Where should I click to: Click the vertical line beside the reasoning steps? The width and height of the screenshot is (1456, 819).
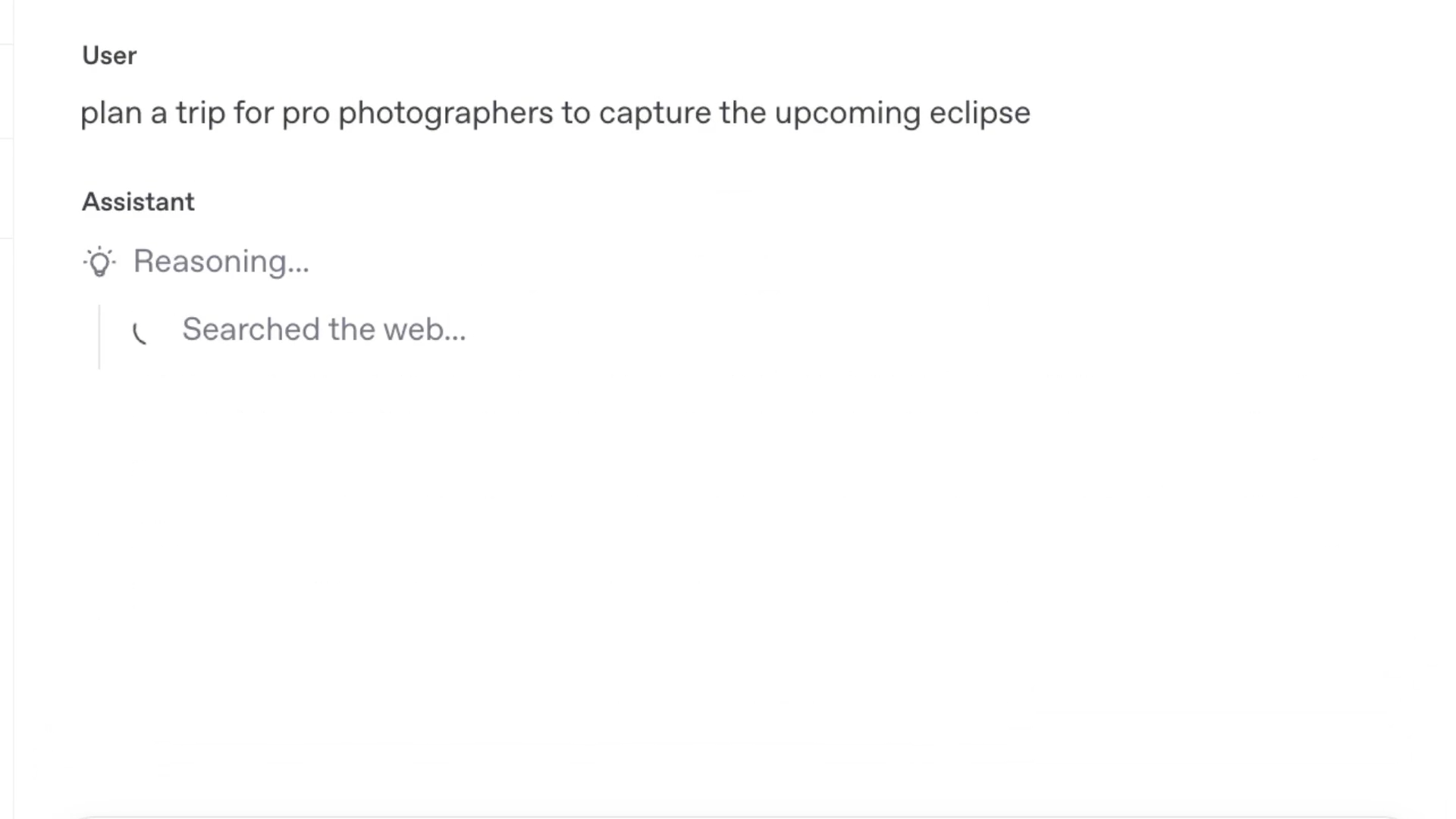(x=99, y=337)
